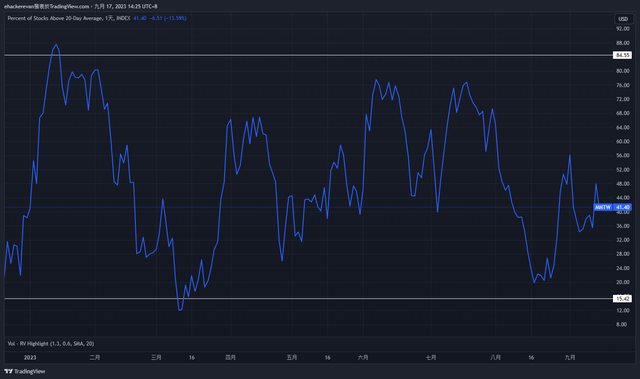Click the upper horizontal line at 84.55
Image resolution: width=640 pixels, height=379 pixels.
click(308, 55)
